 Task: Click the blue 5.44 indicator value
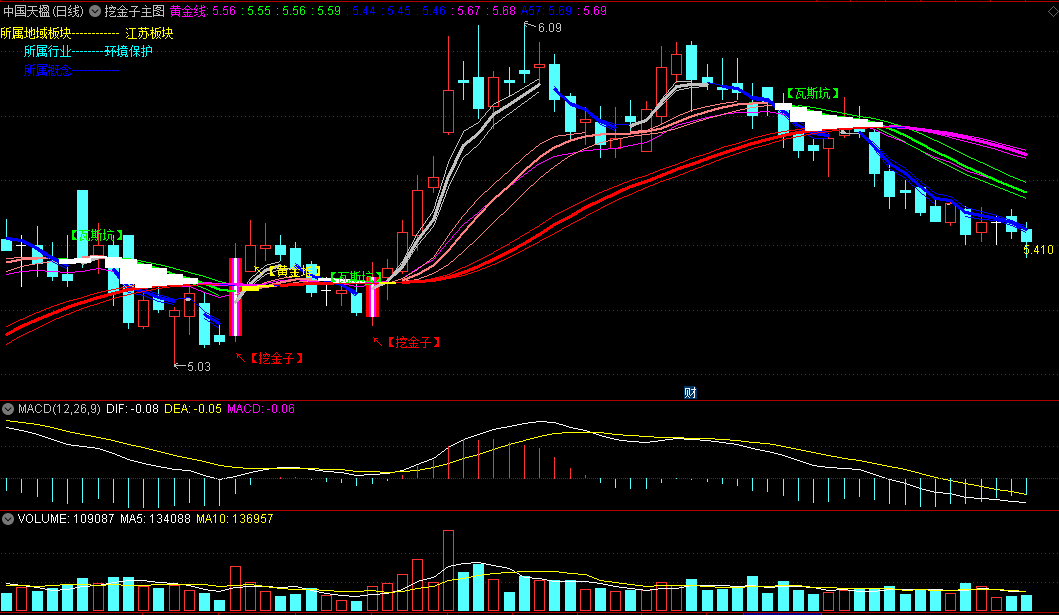[x=364, y=11]
